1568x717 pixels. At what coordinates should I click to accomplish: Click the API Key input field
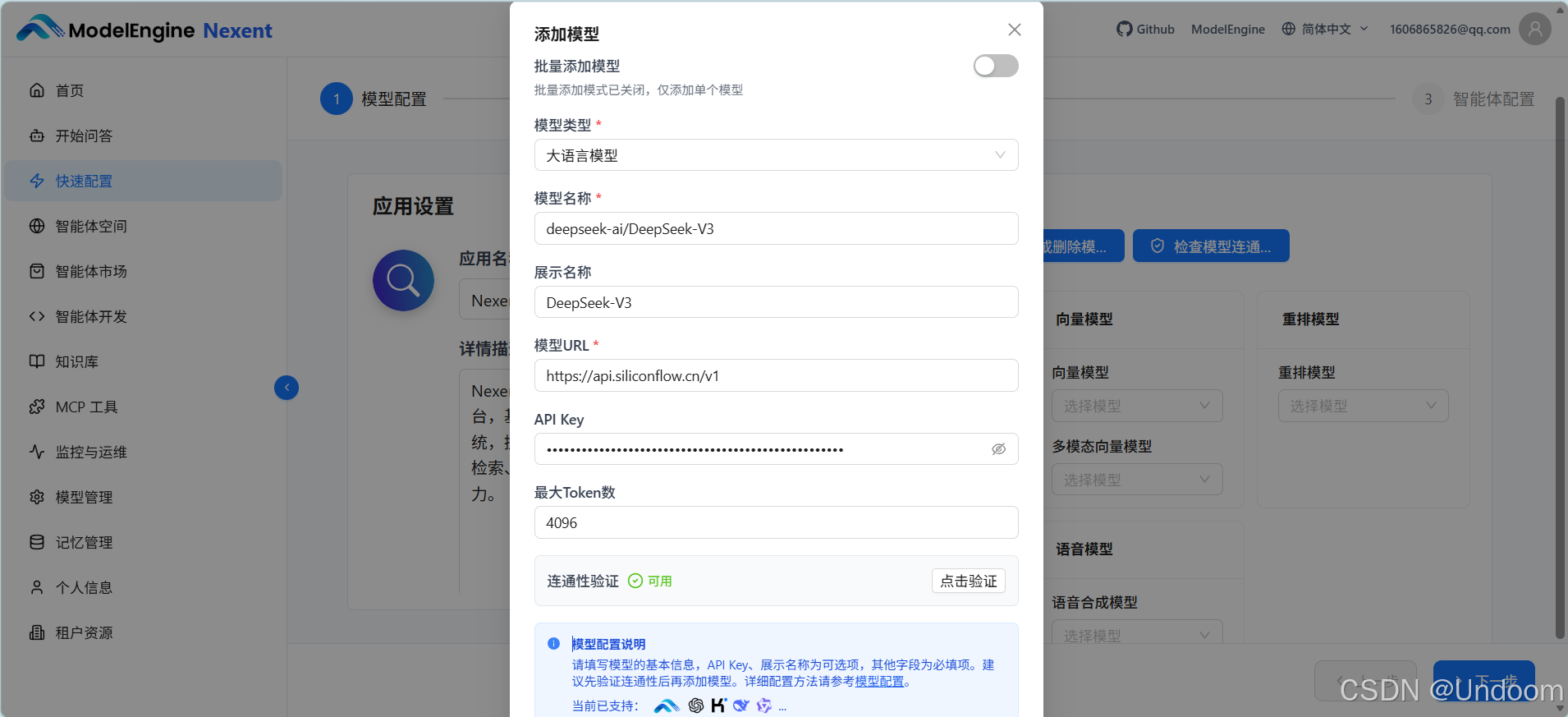776,449
